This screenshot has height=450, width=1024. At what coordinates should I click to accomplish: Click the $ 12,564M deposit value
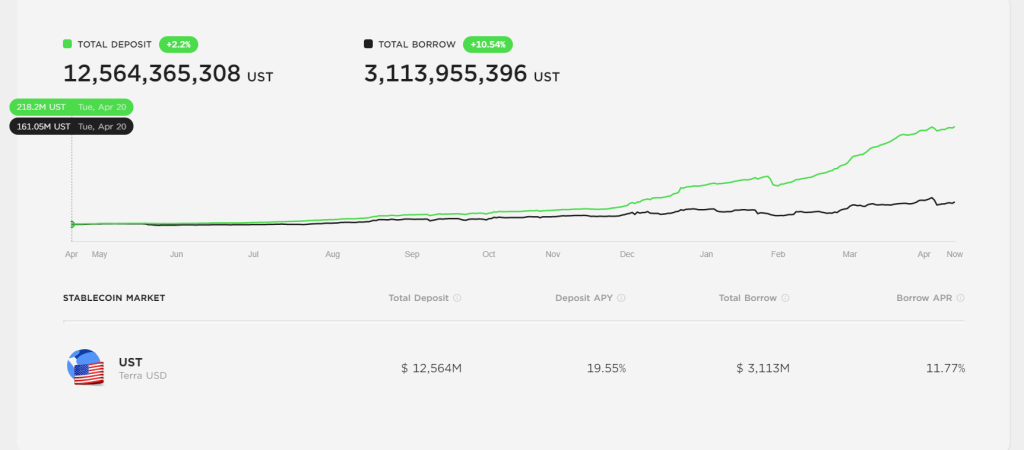pyautogui.click(x=432, y=368)
